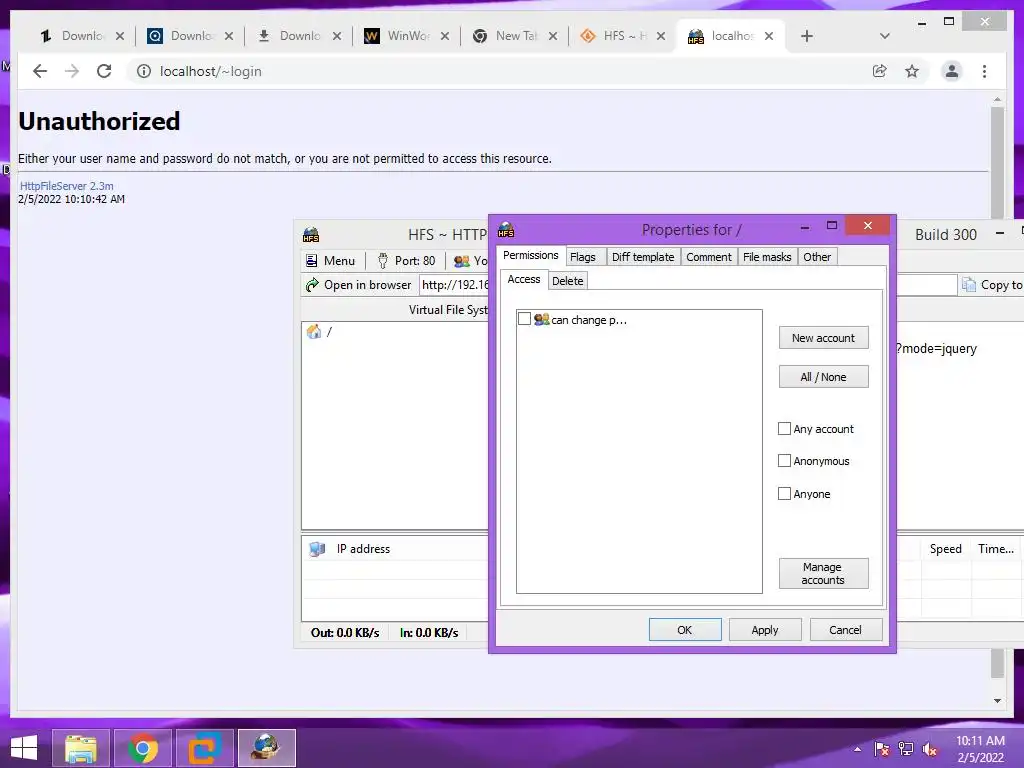Close the WinWorld tab
1024x768 pixels.
(445, 36)
